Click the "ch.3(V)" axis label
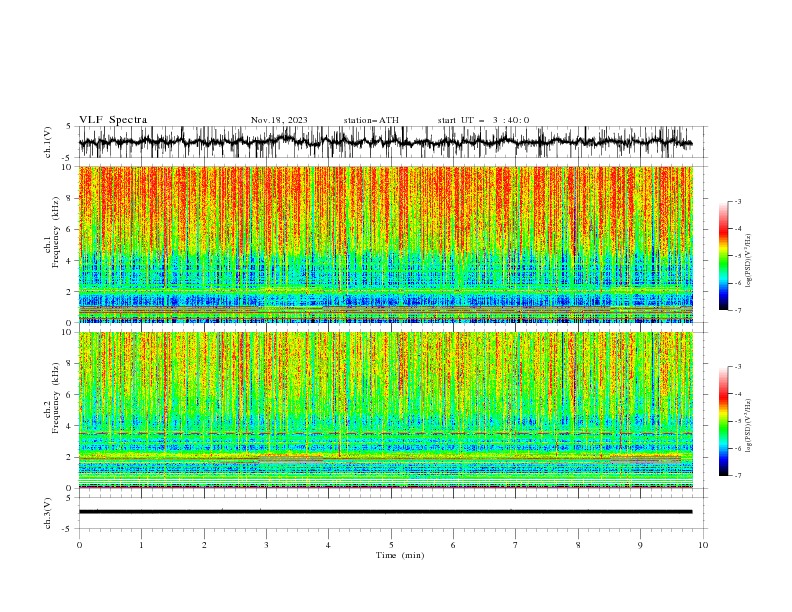The height and width of the screenshot is (612, 792). (48, 513)
